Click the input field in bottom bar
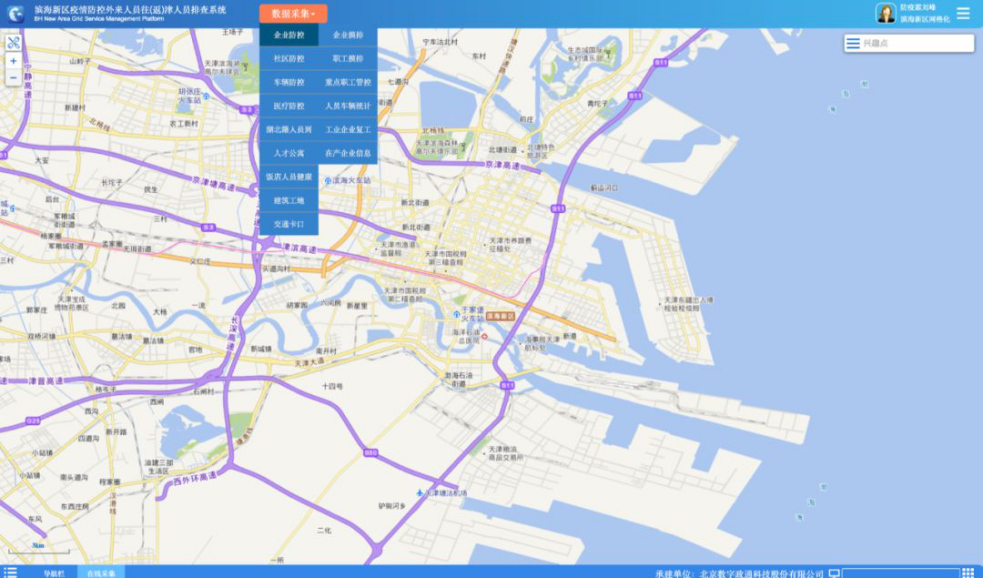 900,573
